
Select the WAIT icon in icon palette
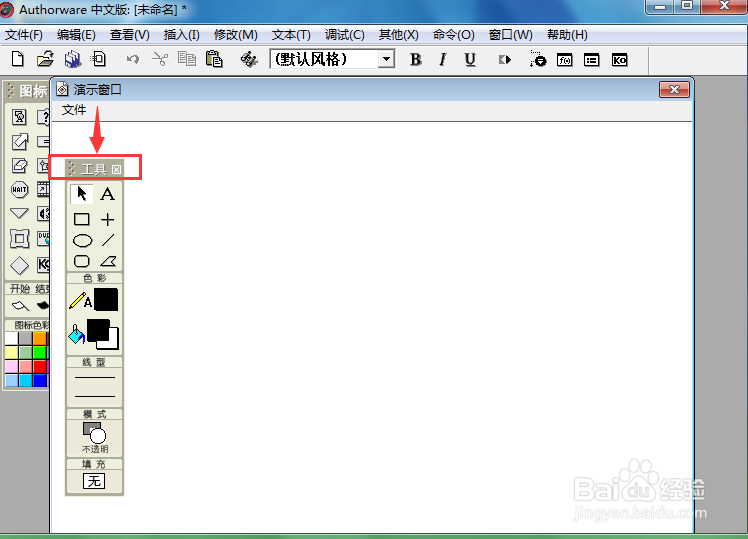(20, 189)
